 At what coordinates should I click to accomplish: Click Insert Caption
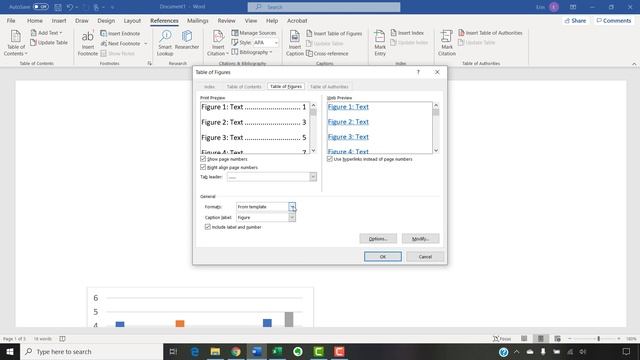click(x=295, y=43)
